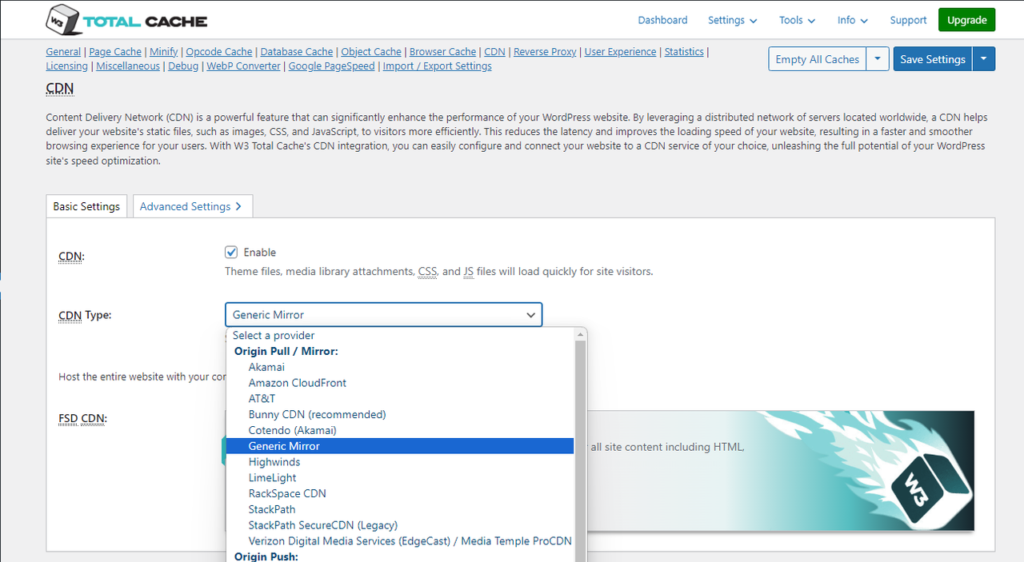The height and width of the screenshot is (562, 1024).
Task: Click the W3 Total Cache logo
Action: (125, 20)
